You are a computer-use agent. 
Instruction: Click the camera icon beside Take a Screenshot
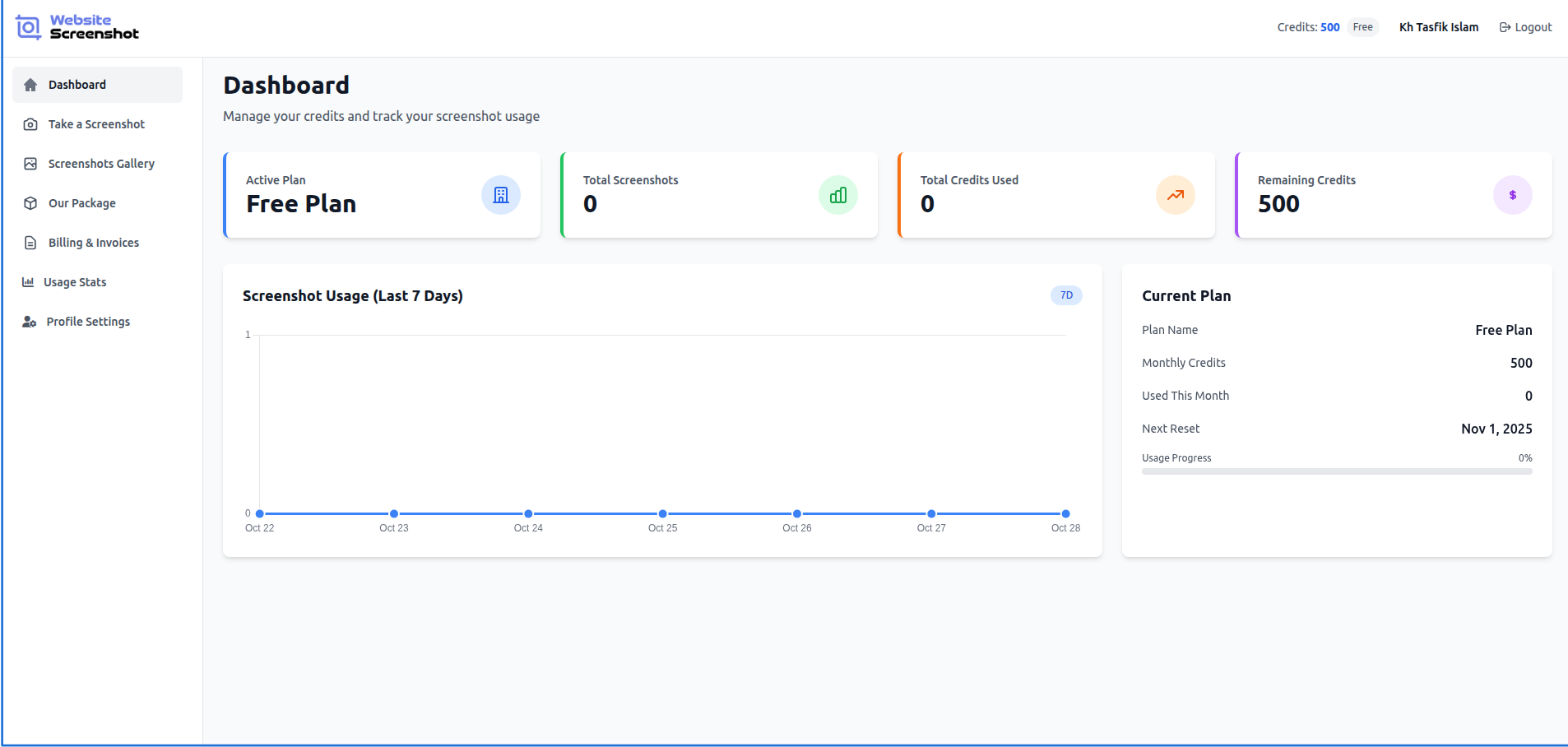tap(30, 124)
